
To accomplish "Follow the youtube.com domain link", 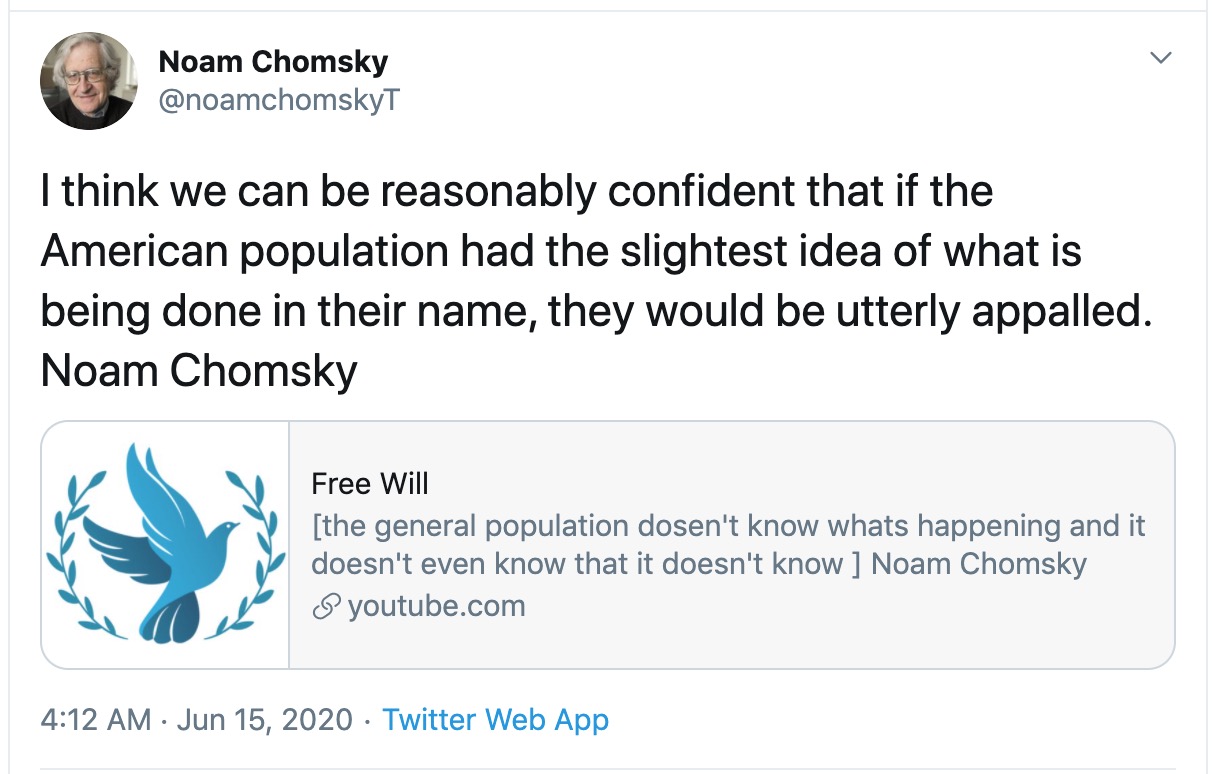I will point(436,606).
